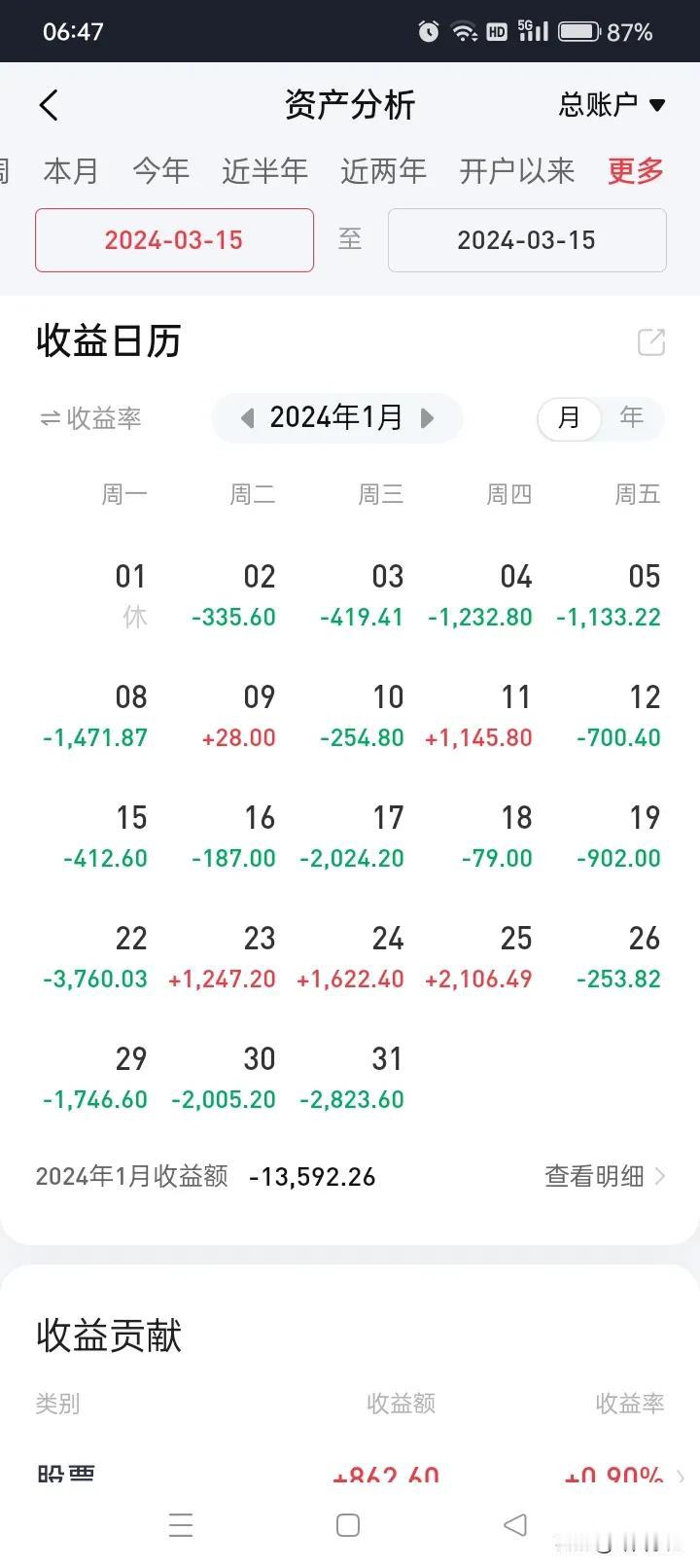The width and height of the screenshot is (700, 1568).
Task: Tap Android recent apps menu icon
Action: [181, 1524]
